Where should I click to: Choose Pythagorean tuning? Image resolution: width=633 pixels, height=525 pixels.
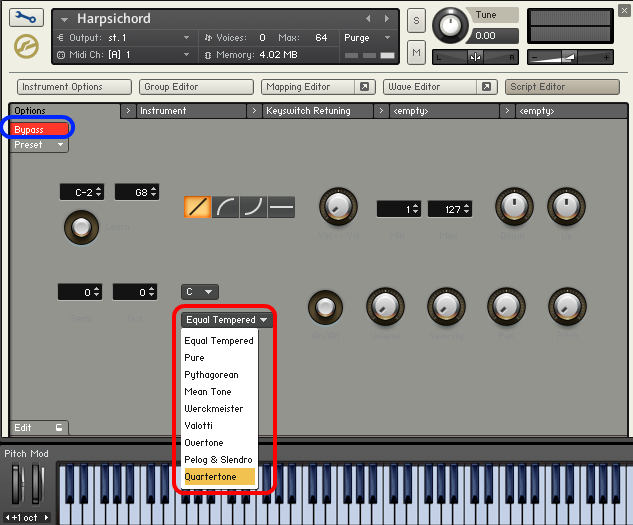coord(219,375)
